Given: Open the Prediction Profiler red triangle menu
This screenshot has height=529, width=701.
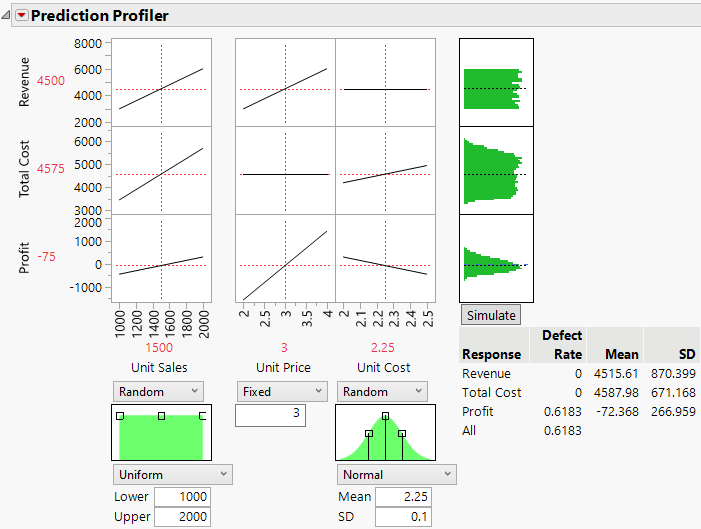Looking at the screenshot, I should 20,16.
